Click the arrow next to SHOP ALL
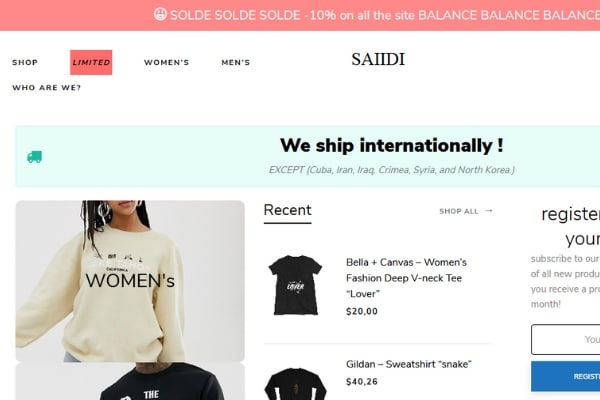600x400 pixels. click(x=489, y=211)
